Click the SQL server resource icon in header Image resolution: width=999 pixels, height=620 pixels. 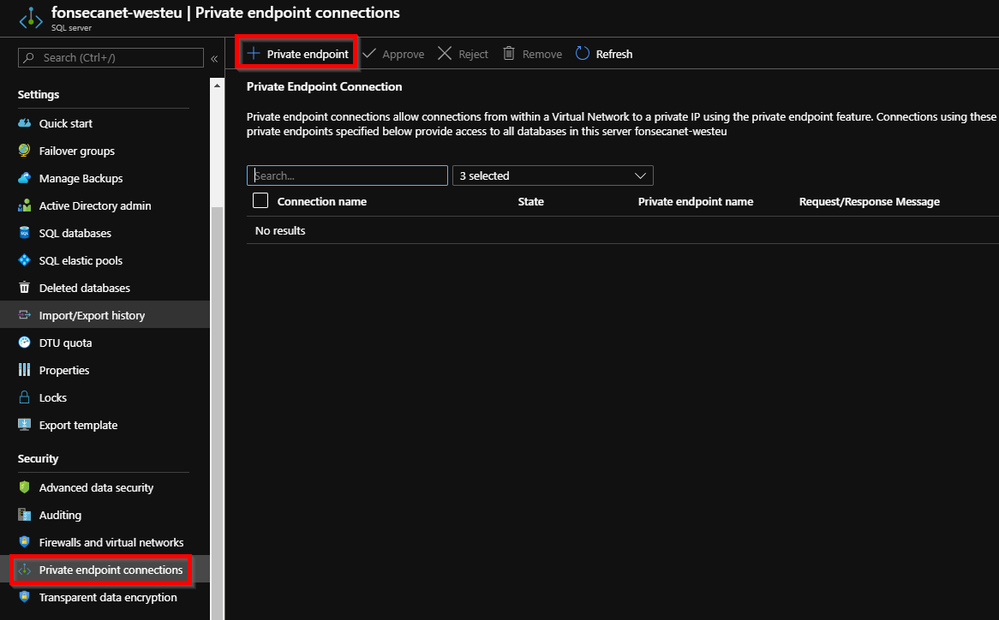click(x=31, y=18)
